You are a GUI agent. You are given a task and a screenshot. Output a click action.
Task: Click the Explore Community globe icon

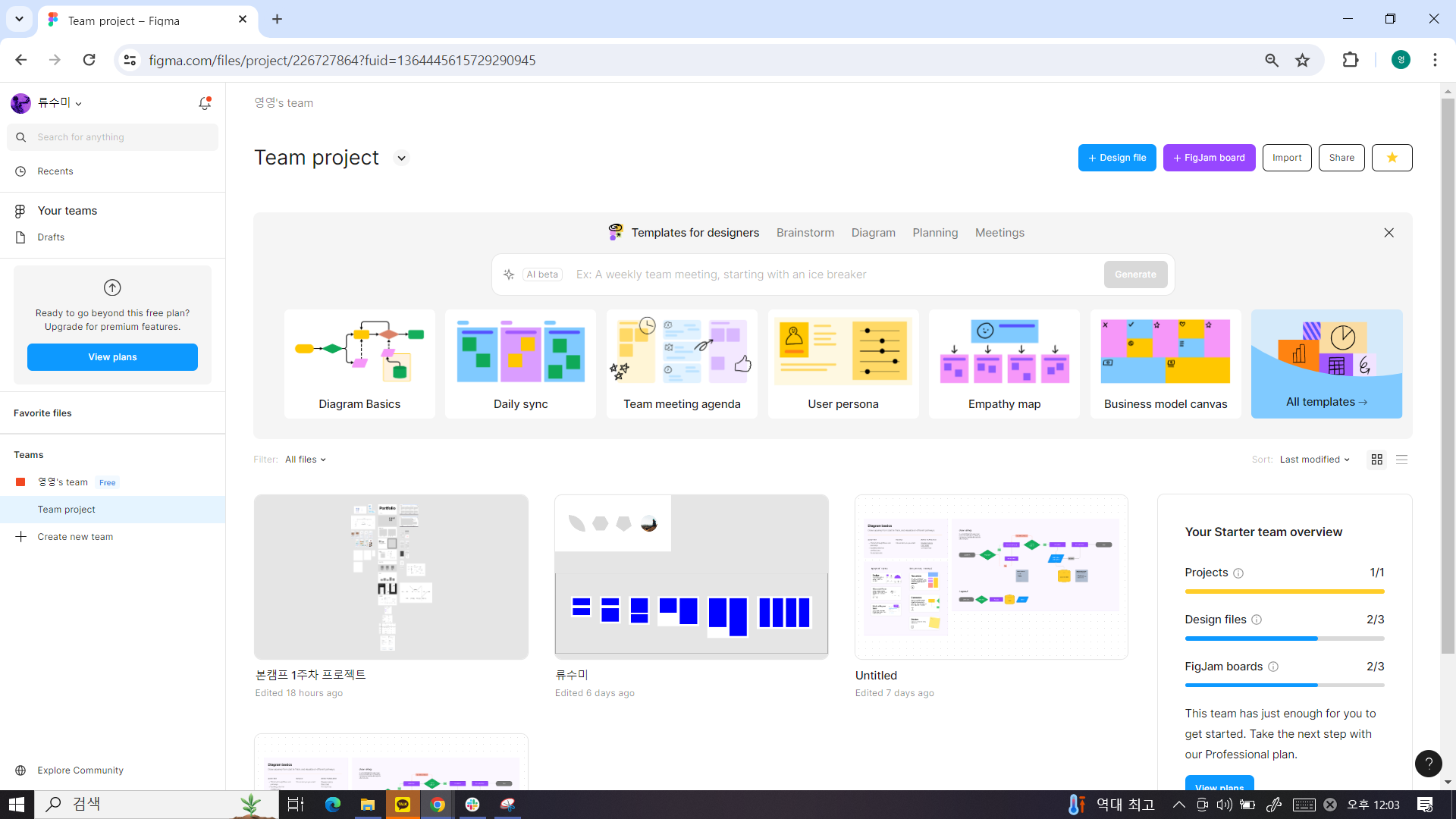click(20, 770)
